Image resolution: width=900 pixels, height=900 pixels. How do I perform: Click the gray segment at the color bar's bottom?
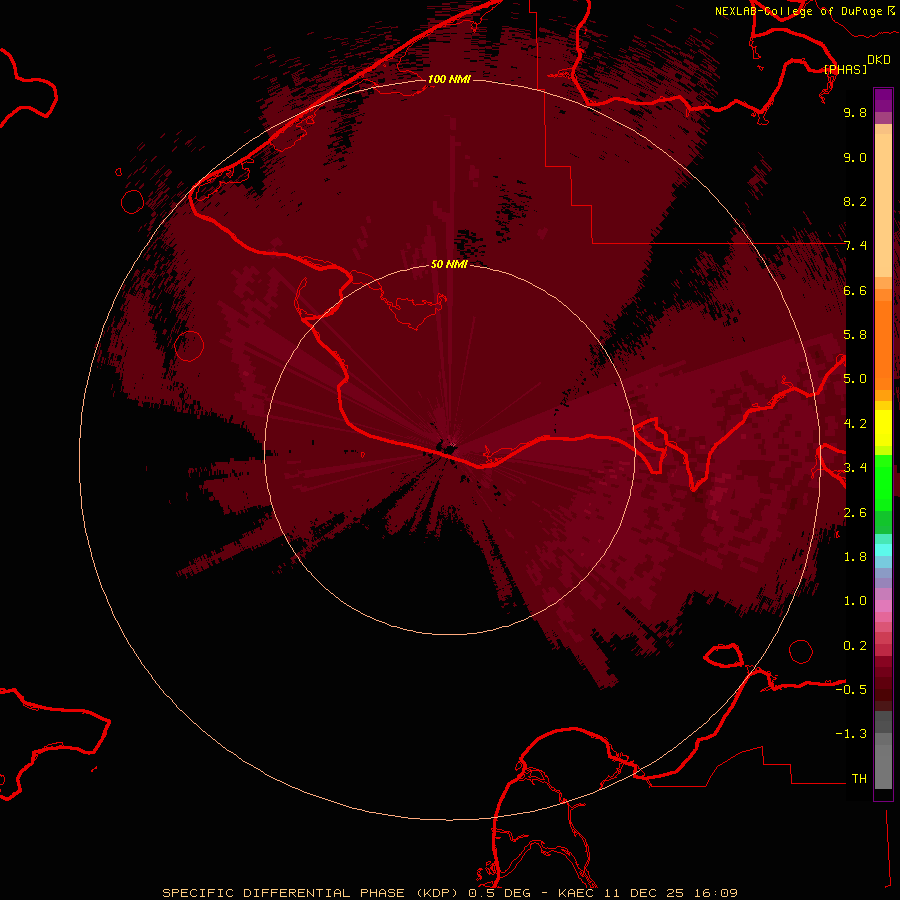click(883, 761)
